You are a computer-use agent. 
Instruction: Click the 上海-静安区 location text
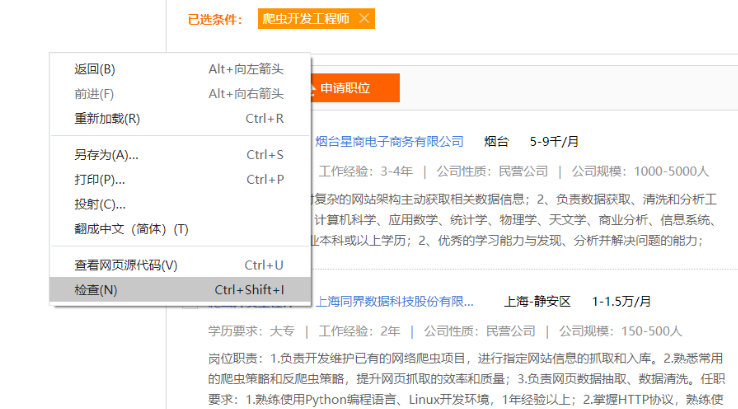pyautogui.click(x=537, y=301)
